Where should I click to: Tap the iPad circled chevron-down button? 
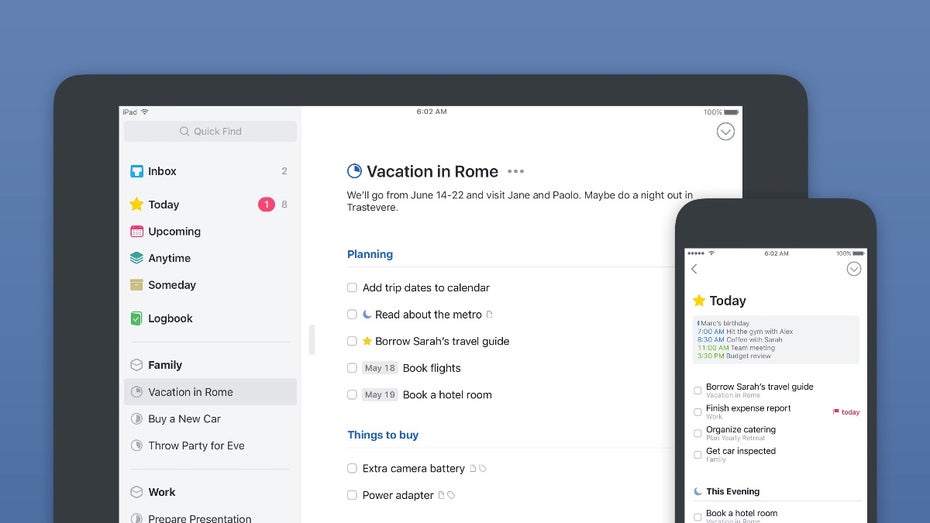point(725,132)
